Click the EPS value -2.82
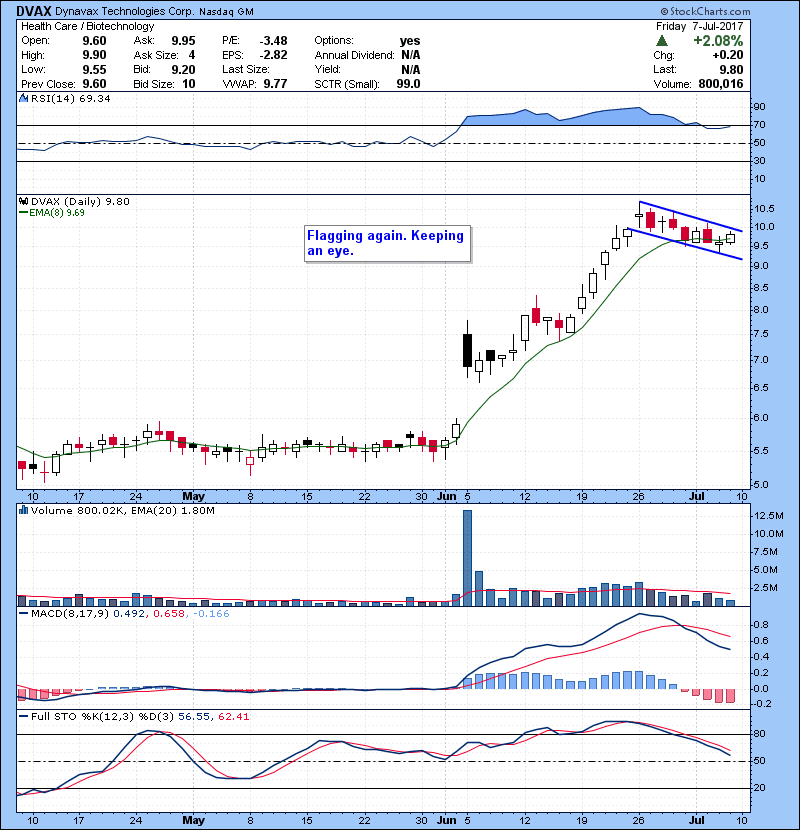This screenshot has height=830, width=800. pyautogui.click(x=273, y=55)
